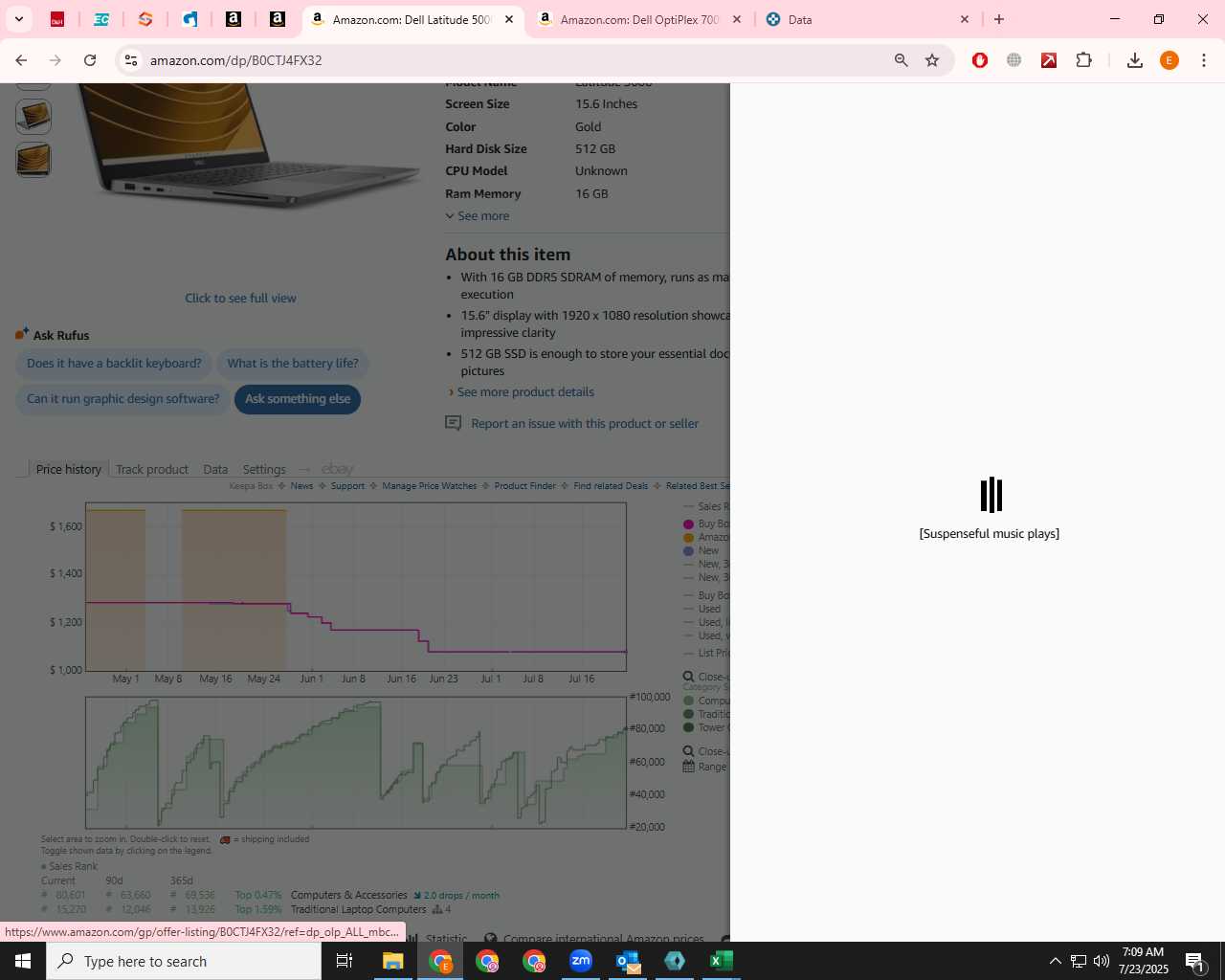
Task: Click Ask something else button
Action: [x=298, y=399]
